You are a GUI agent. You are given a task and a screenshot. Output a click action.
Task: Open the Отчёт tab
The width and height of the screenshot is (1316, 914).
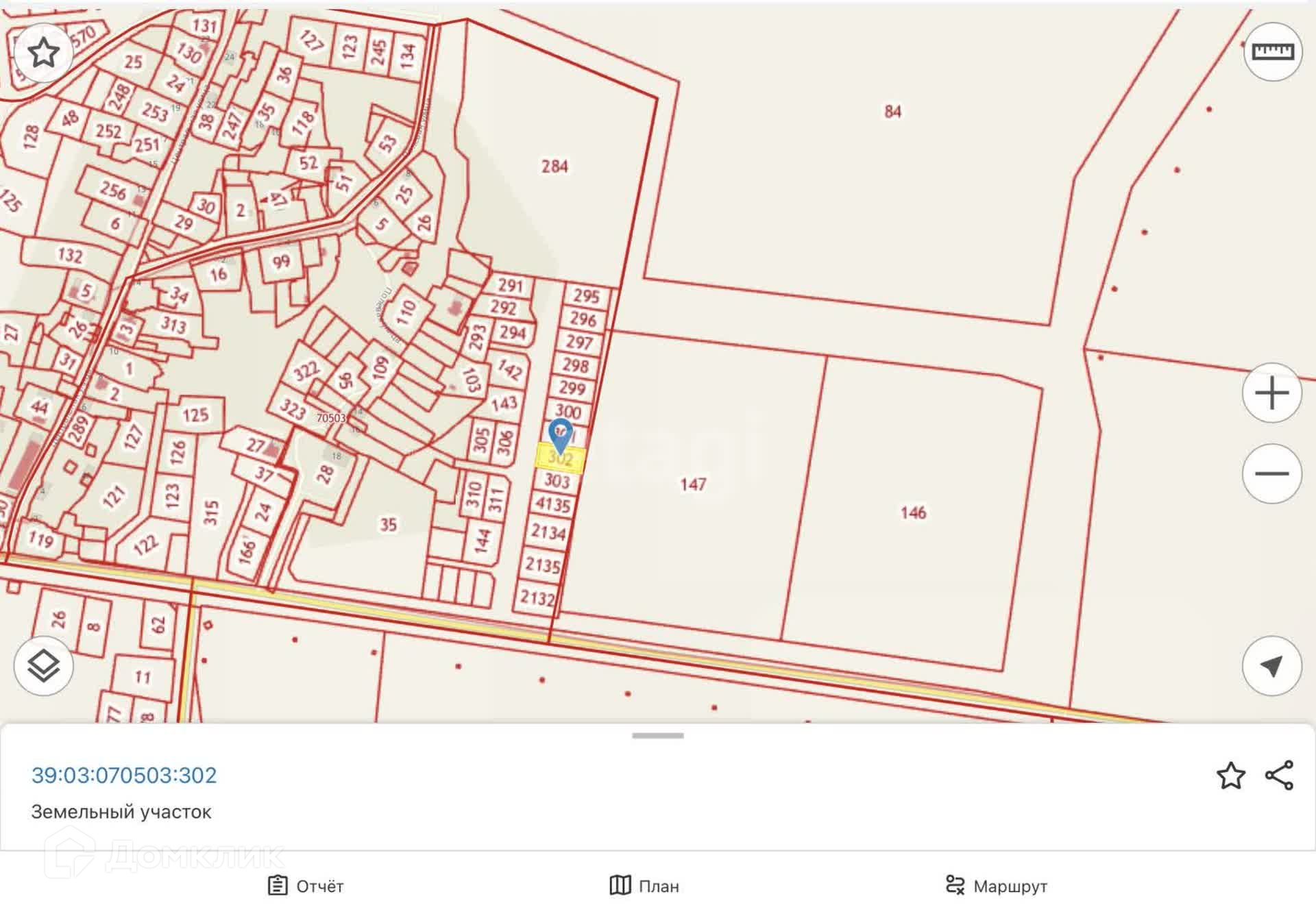click(306, 886)
